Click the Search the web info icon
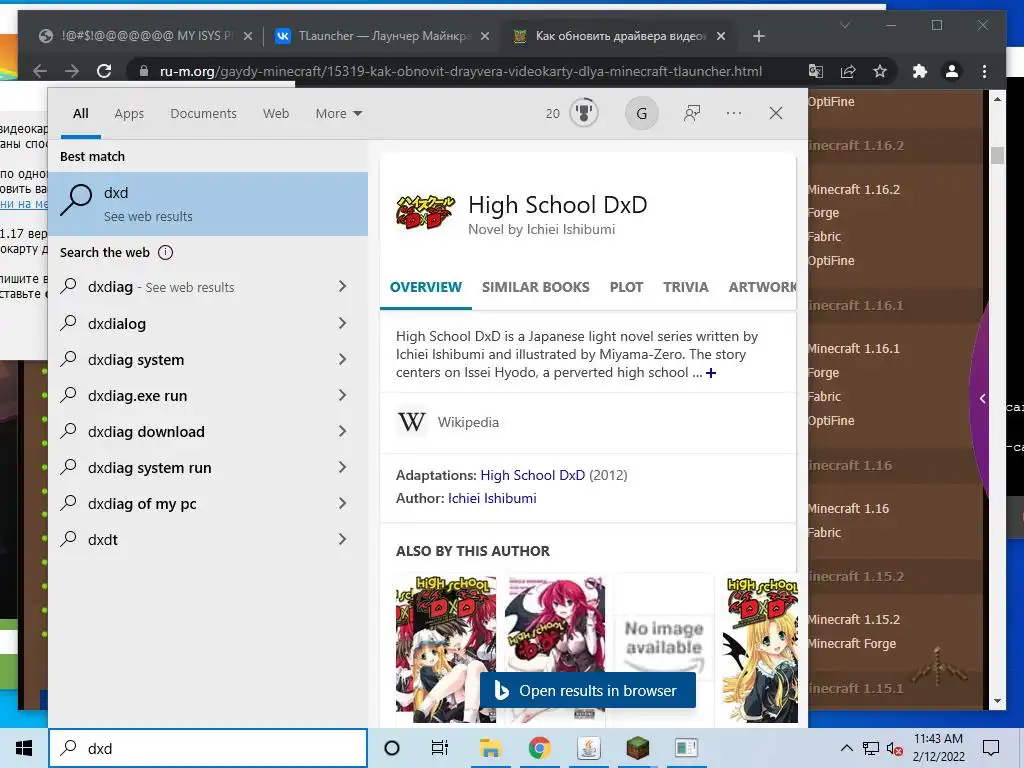1024x768 pixels. click(x=165, y=253)
